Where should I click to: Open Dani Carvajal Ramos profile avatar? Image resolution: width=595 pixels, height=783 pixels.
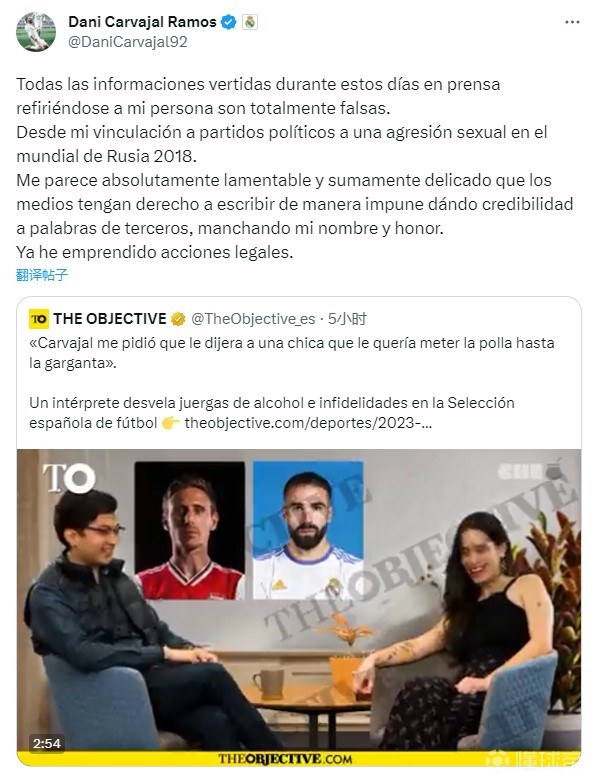[35, 32]
